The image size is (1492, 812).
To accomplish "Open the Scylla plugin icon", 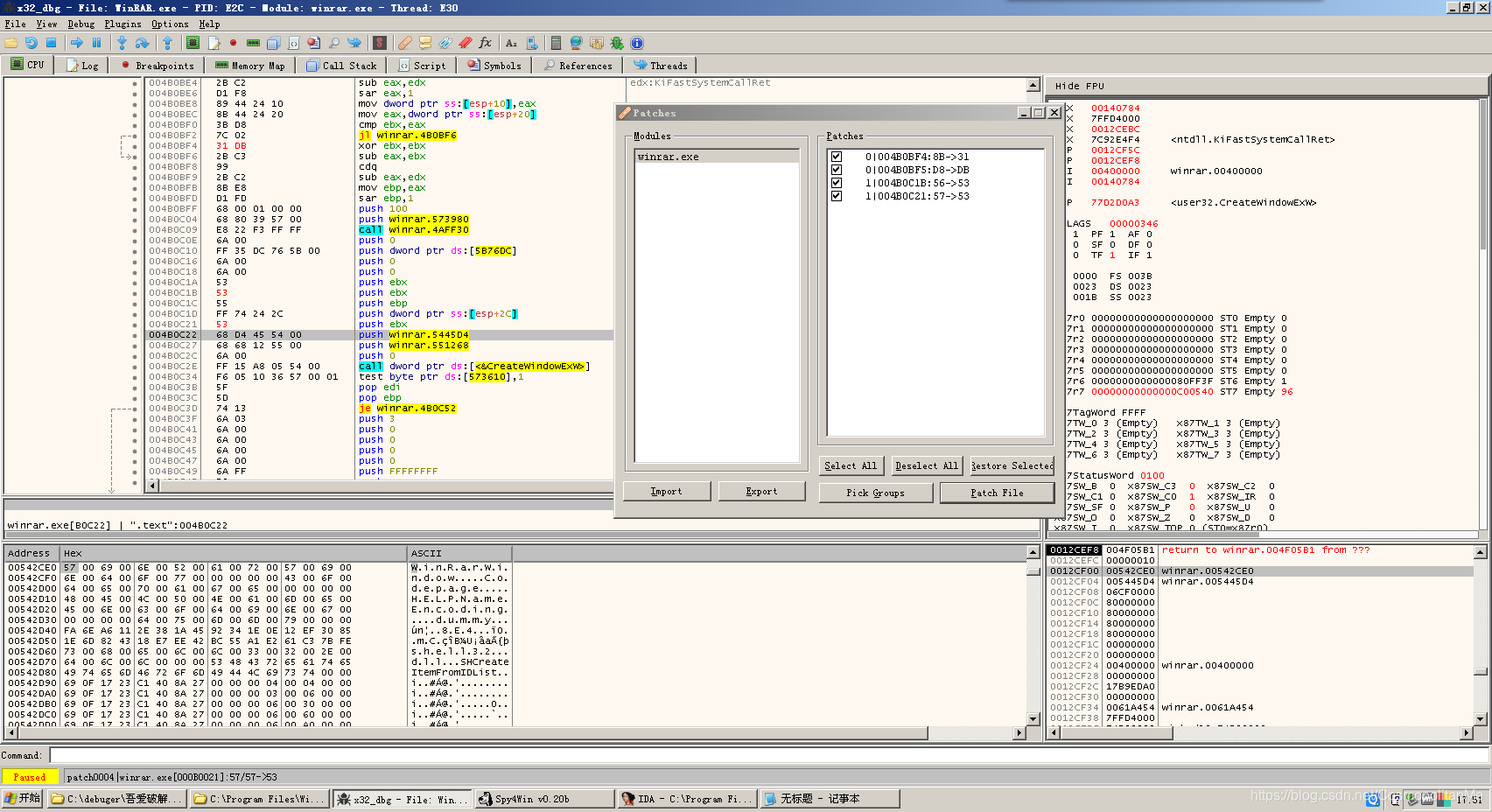I will pyautogui.click(x=380, y=43).
